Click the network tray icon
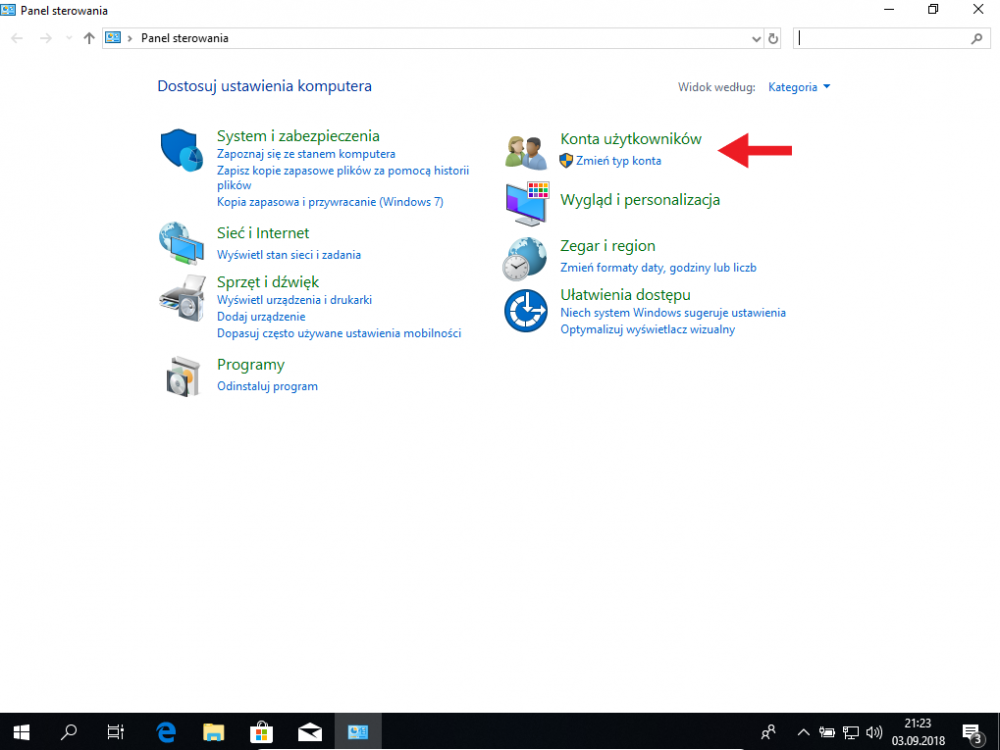Viewport: 1000px width, 750px height. (851, 732)
